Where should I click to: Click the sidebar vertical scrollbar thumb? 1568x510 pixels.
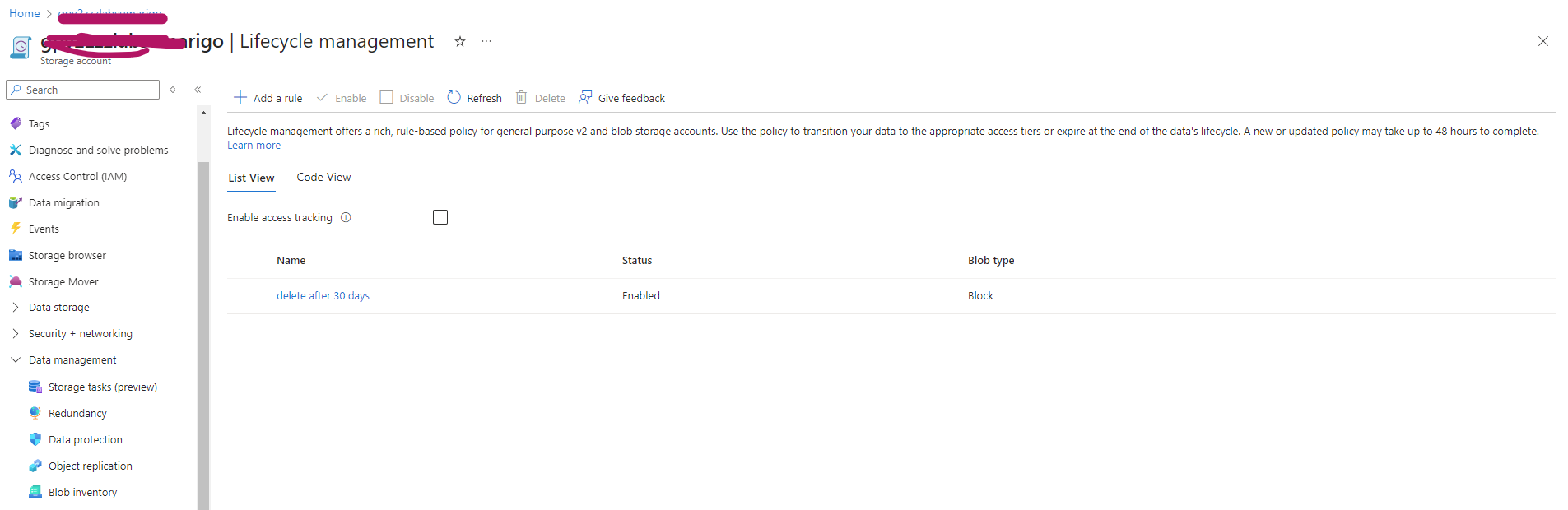[x=203, y=336]
